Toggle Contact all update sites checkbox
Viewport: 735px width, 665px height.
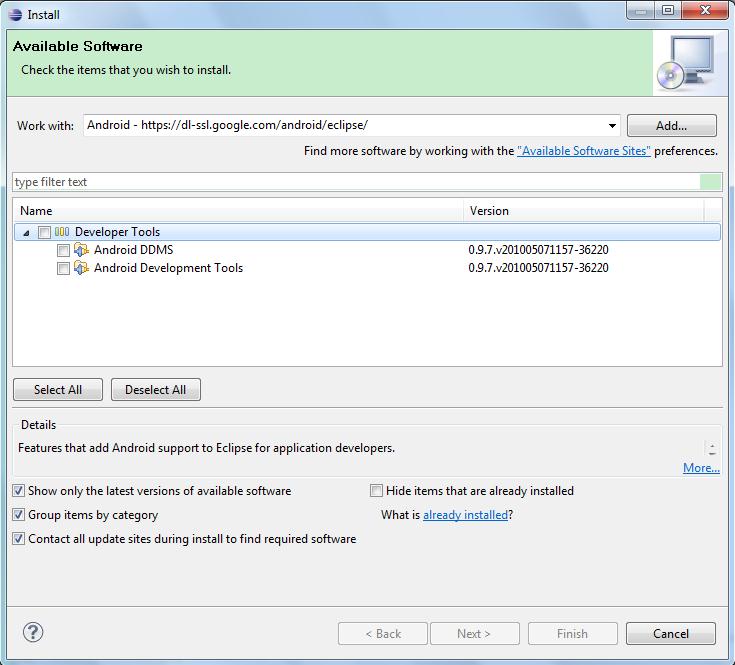point(18,538)
